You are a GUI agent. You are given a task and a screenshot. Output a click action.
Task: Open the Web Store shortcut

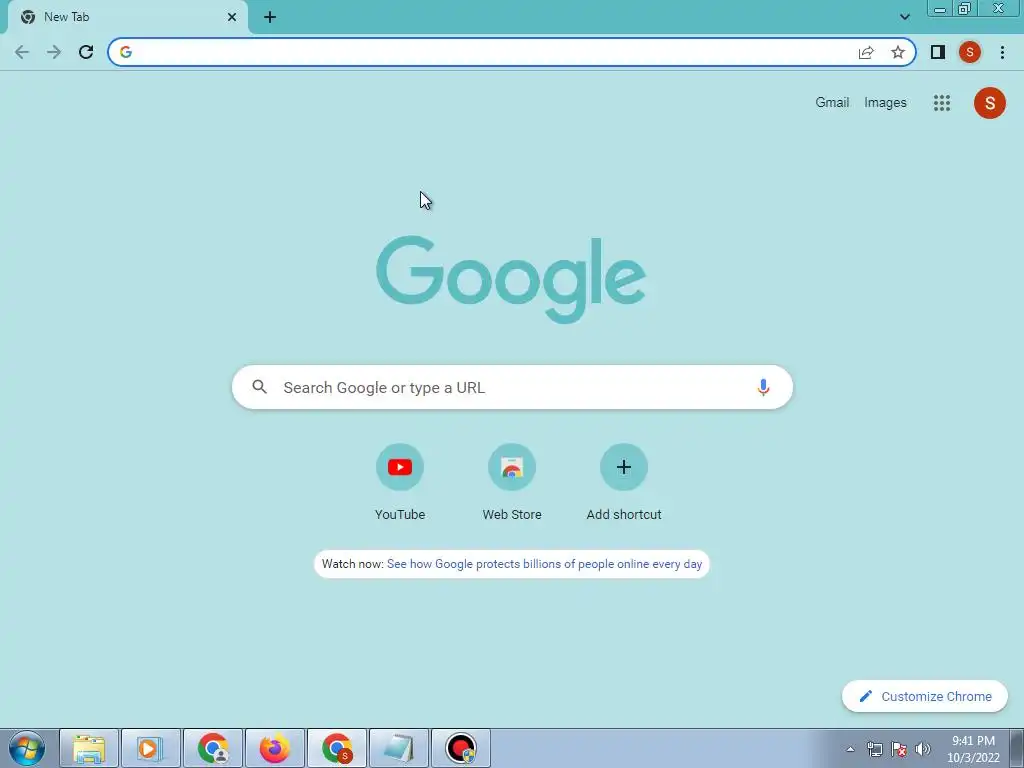point(512,482)
